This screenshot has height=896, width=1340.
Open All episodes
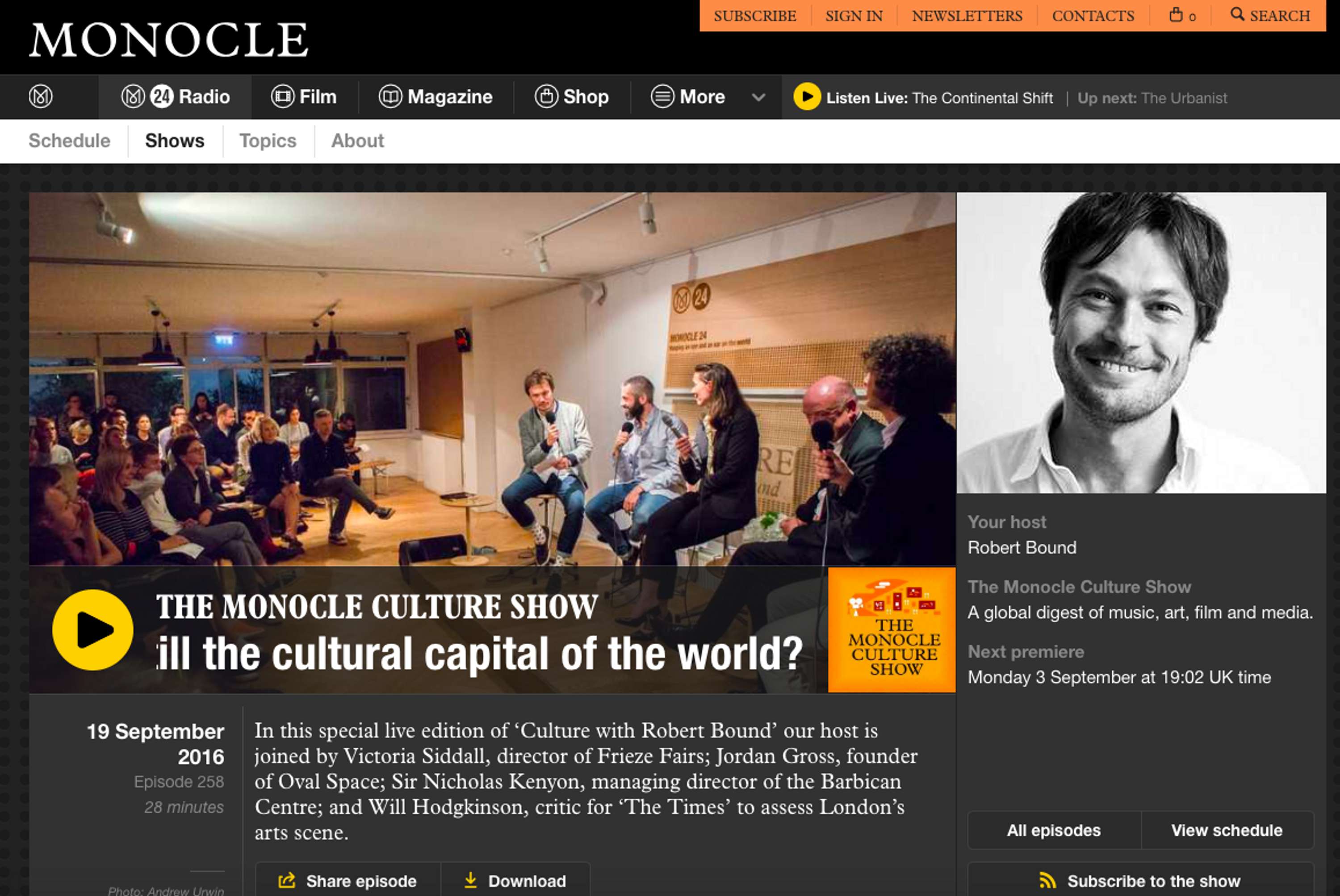(x=1054, y=830)
